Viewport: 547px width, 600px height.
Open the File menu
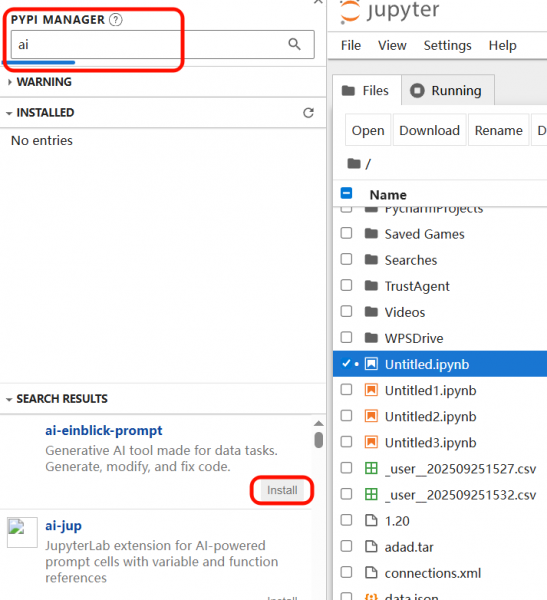(351, 45)
